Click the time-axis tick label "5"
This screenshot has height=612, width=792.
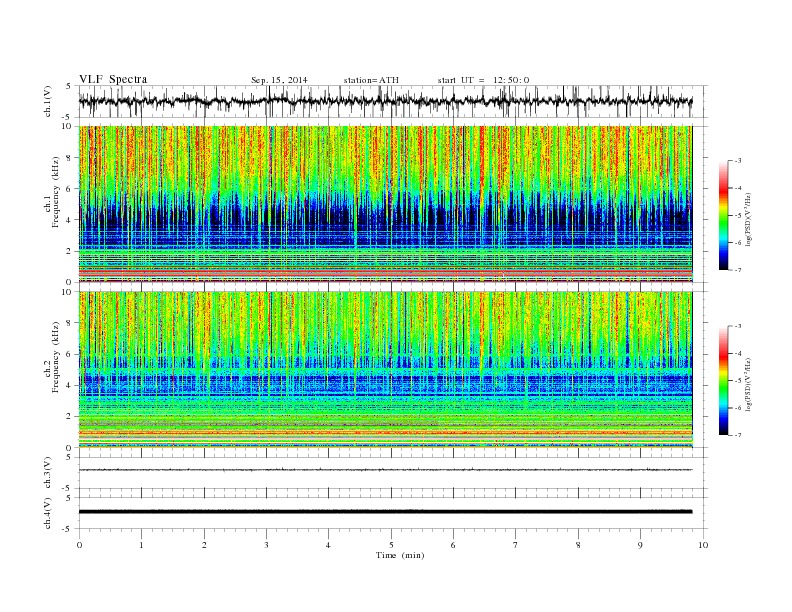(x=391, y=545)
